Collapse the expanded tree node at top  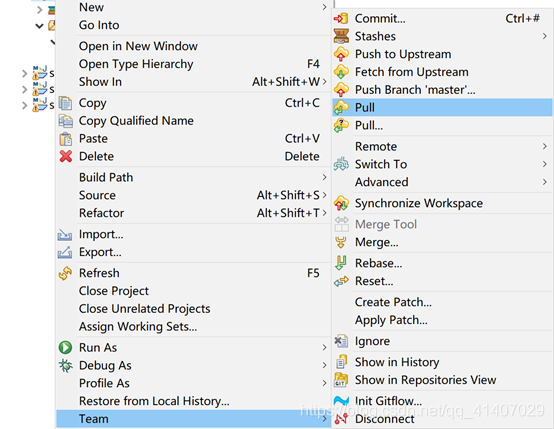tap(39, 26)
